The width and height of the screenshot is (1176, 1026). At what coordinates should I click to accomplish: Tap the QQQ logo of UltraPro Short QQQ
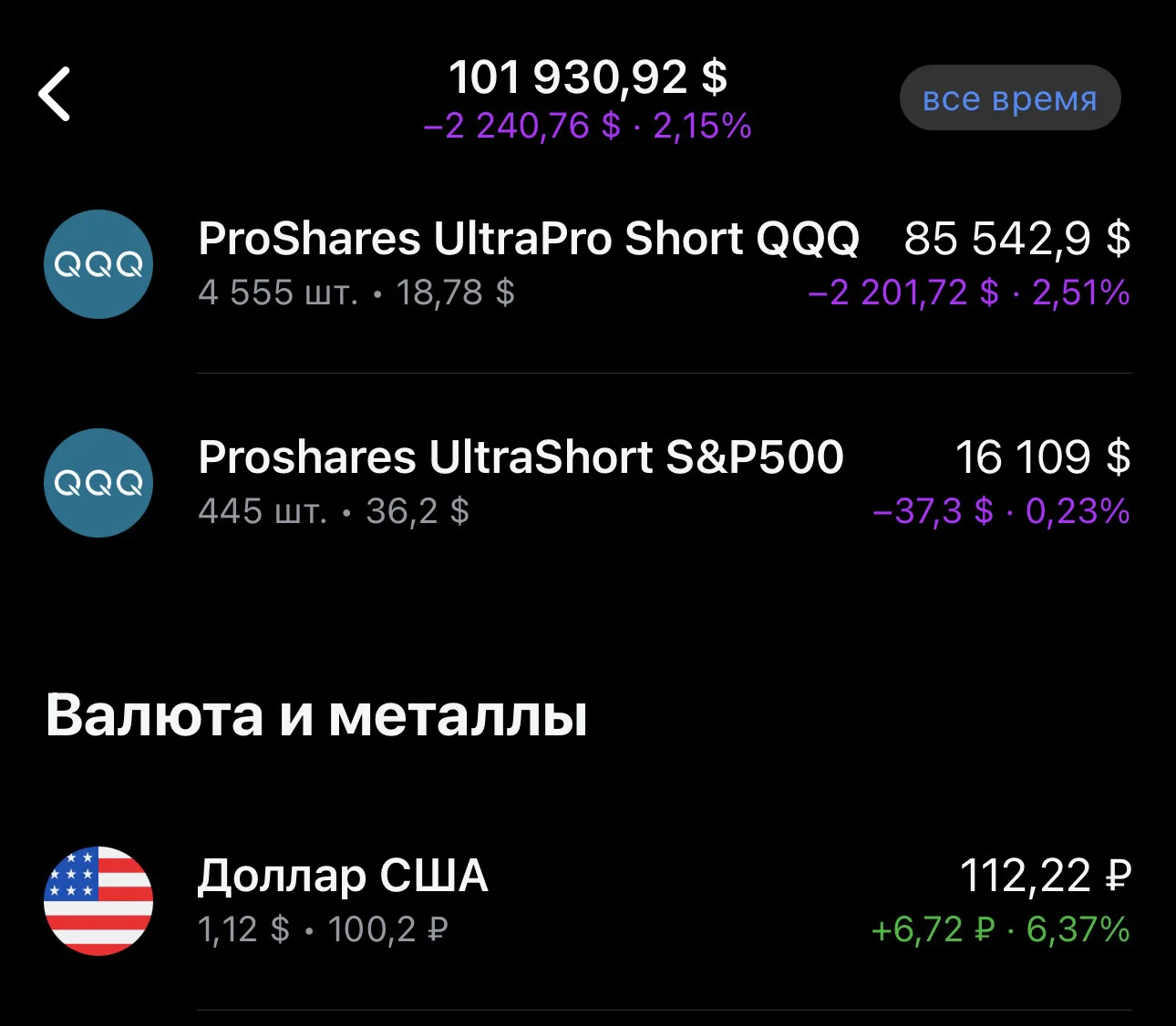(98, 264)
